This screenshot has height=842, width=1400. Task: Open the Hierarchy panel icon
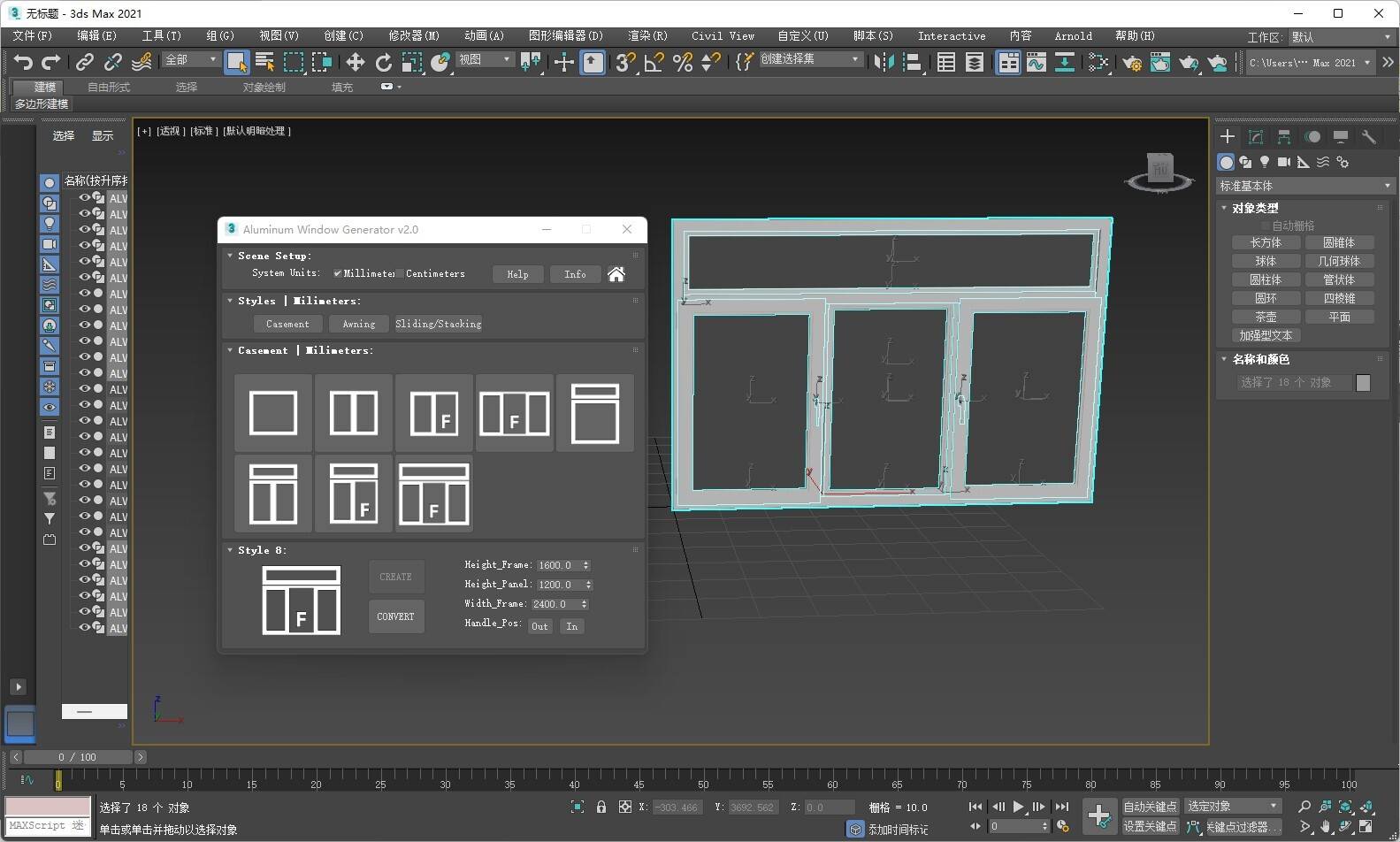tap(1284, 136)
